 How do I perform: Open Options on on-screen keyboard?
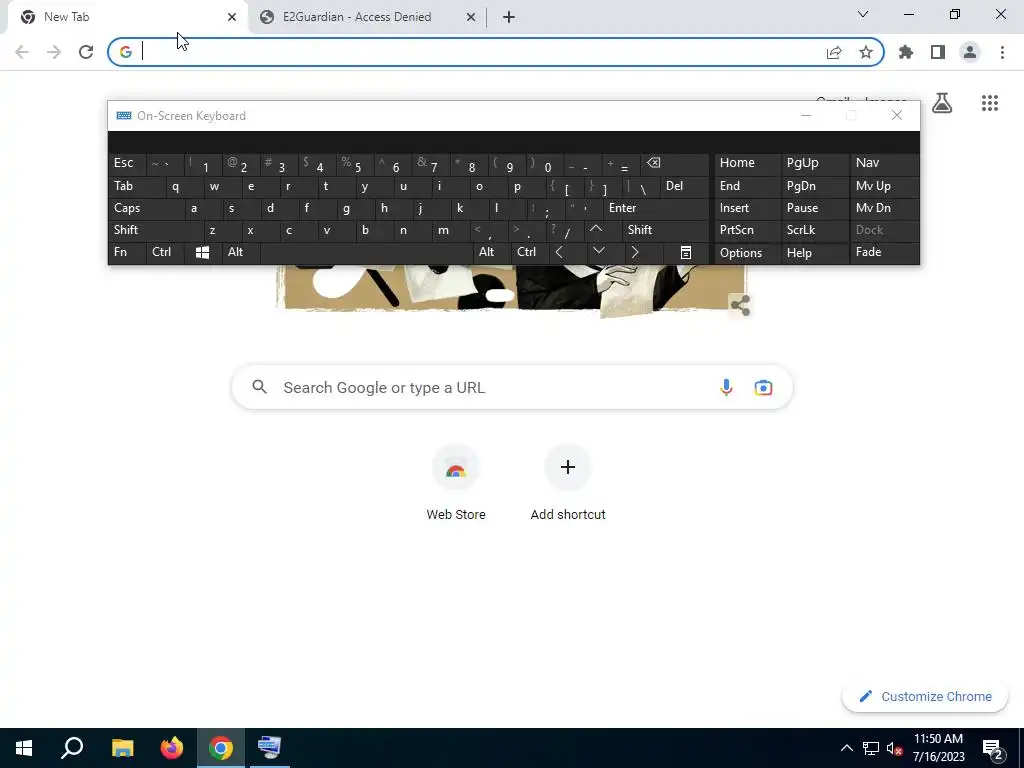click(747, 253)
